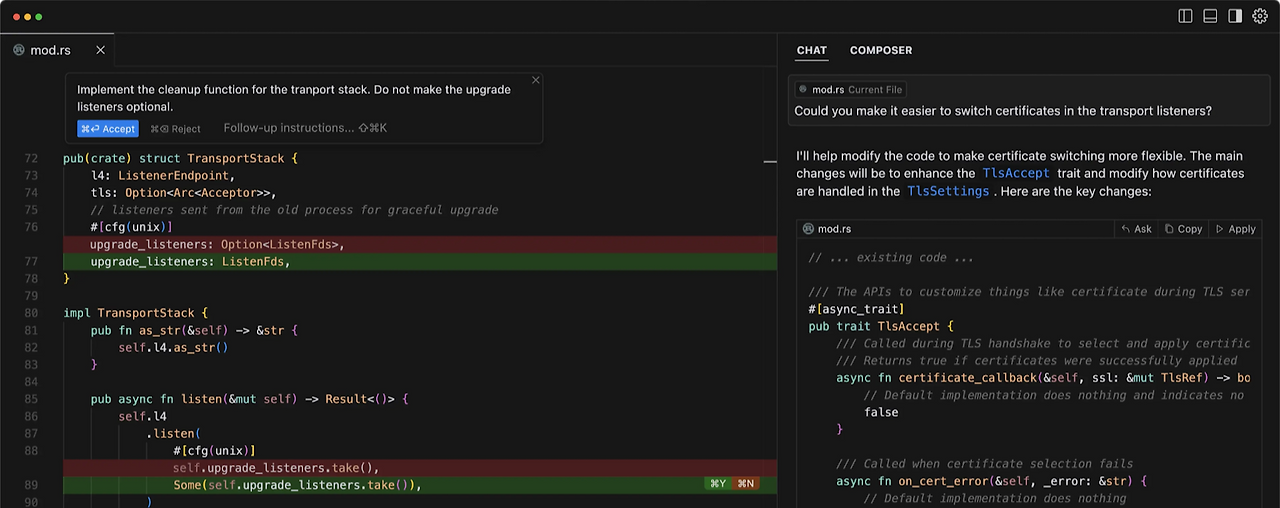Close the mod.rs editor tab
Image resolution: width=1280 pixels, height=508 pixels.
[x=100, y=50]
